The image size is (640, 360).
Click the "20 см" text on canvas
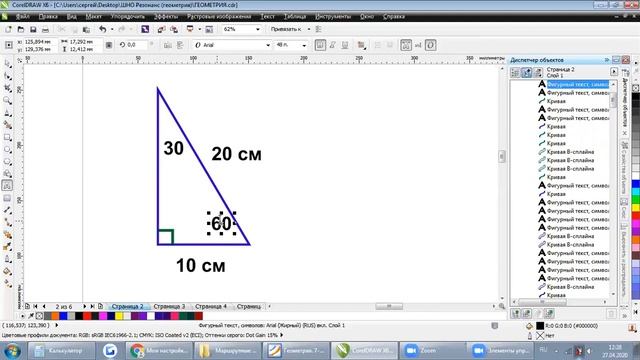click(x=236, y=154)
